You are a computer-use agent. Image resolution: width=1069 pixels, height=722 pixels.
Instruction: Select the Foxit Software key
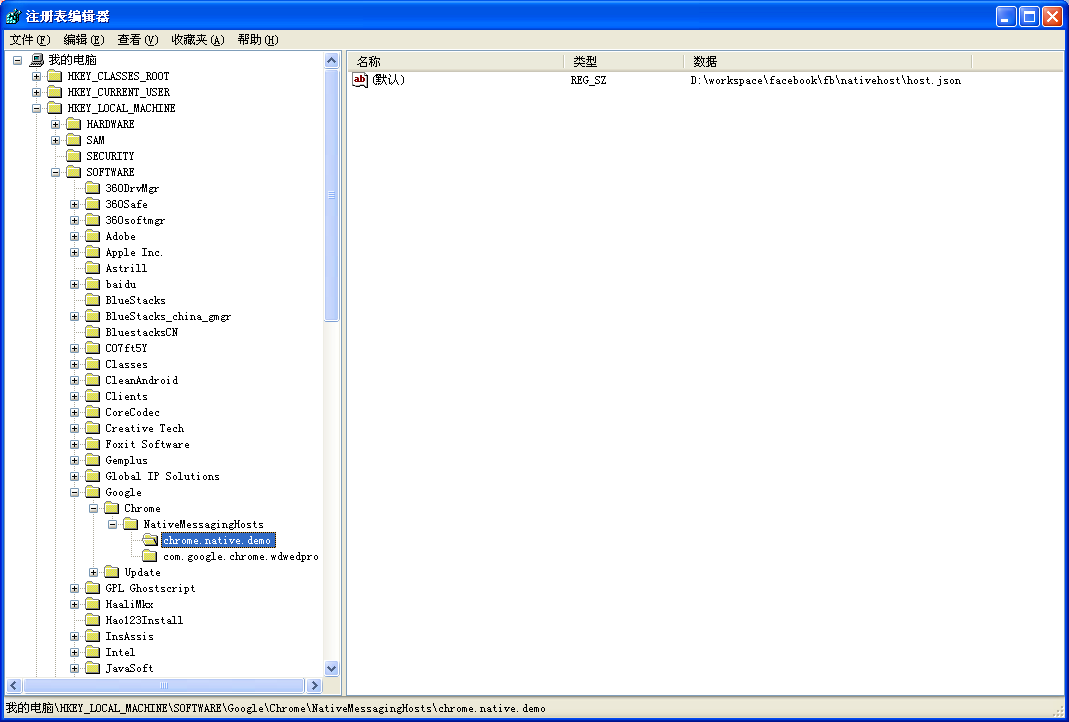pos(147,445)
